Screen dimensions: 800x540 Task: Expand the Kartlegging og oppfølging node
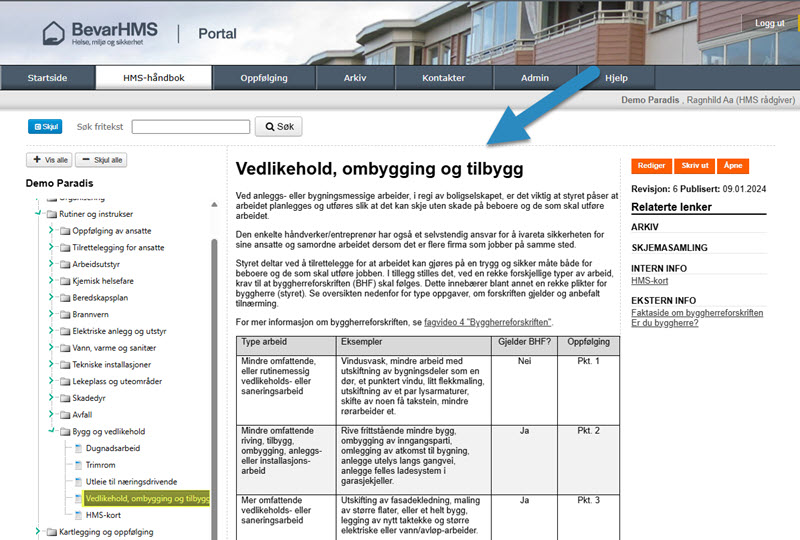38,531
